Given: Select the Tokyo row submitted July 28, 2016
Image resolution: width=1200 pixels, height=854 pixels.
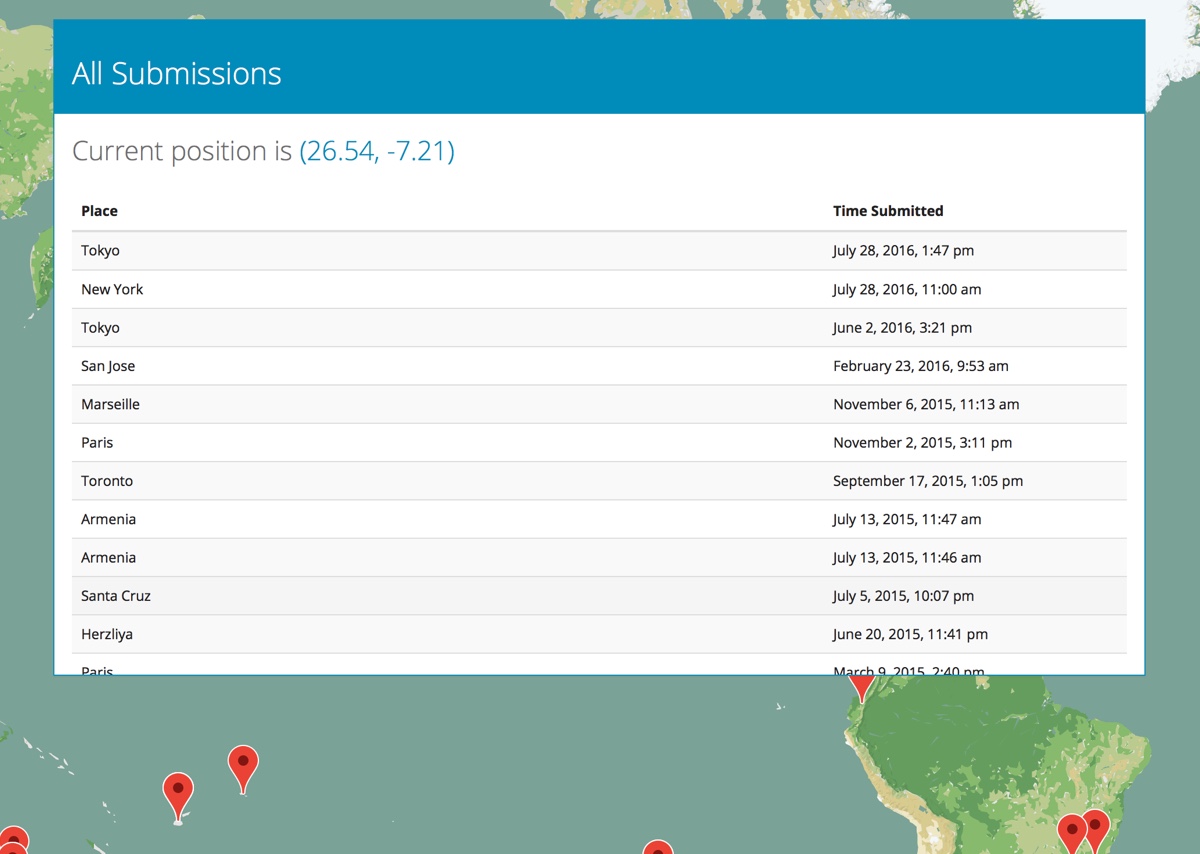Looking at the screenshot, I should [x=599, y=251].
